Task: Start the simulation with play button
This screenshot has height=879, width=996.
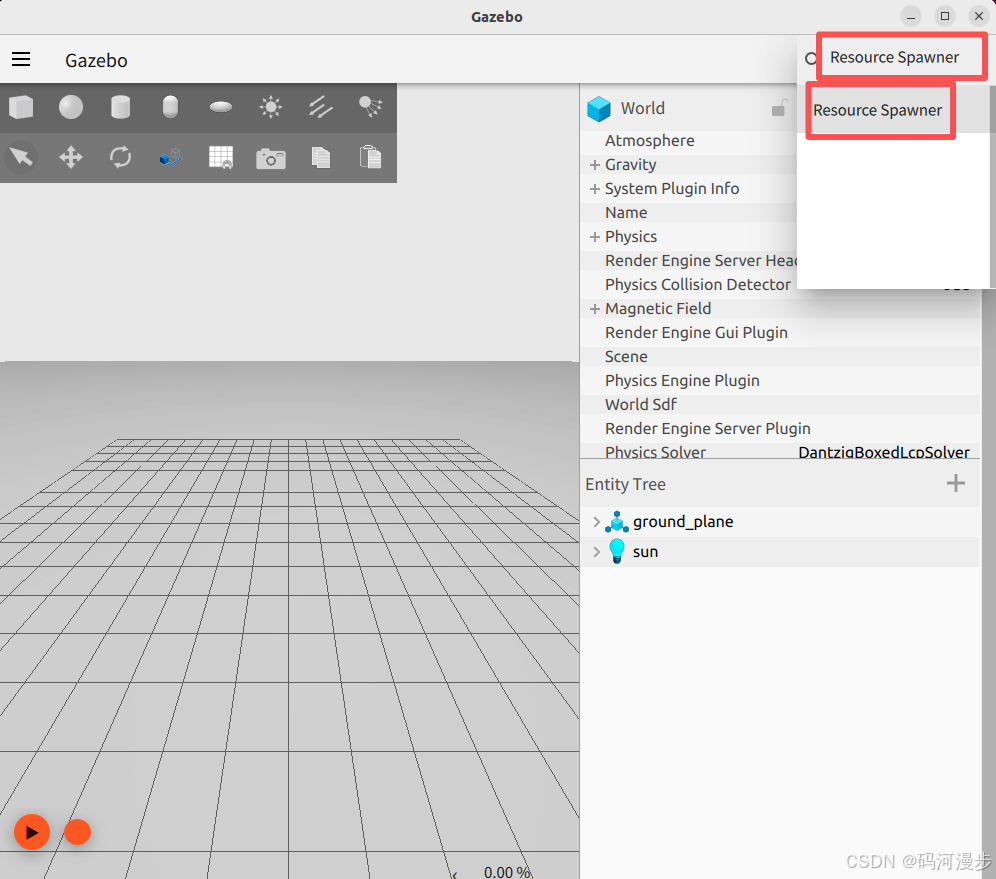Action: (32, 831)
